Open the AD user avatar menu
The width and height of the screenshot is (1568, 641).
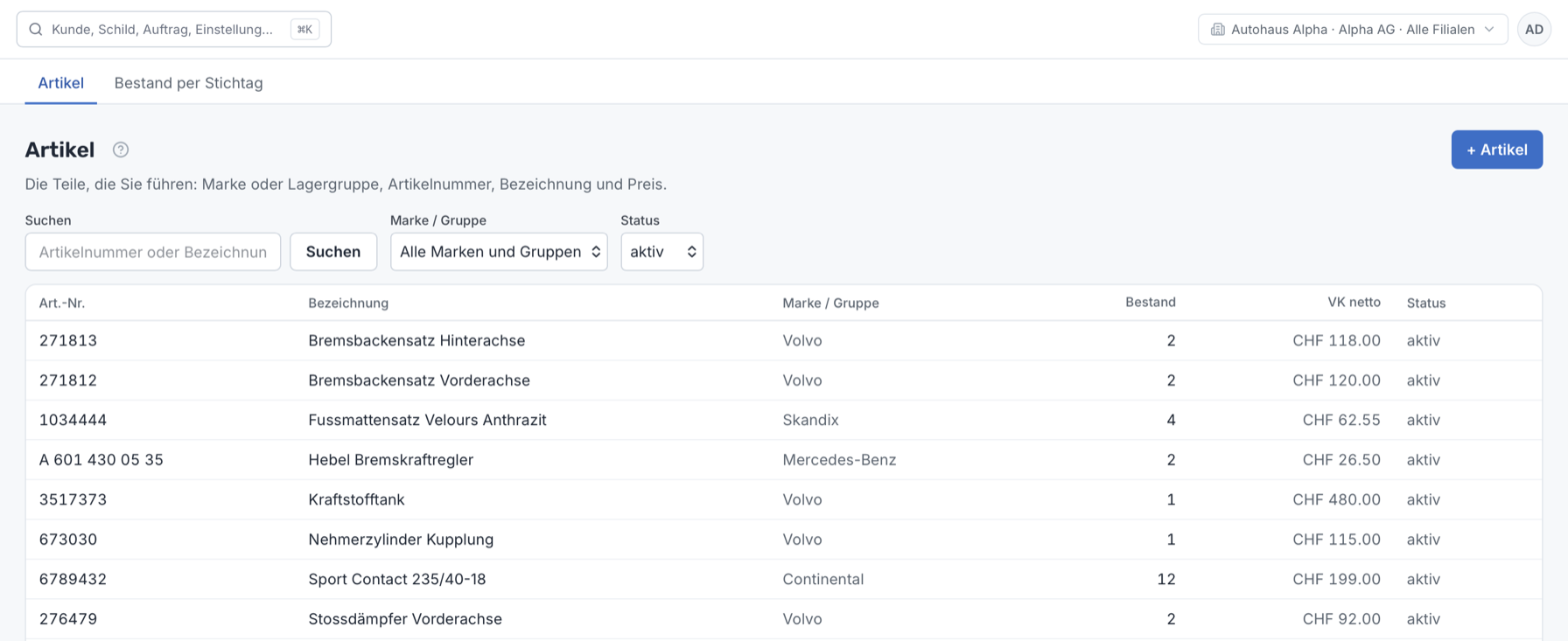[1534, 30]
